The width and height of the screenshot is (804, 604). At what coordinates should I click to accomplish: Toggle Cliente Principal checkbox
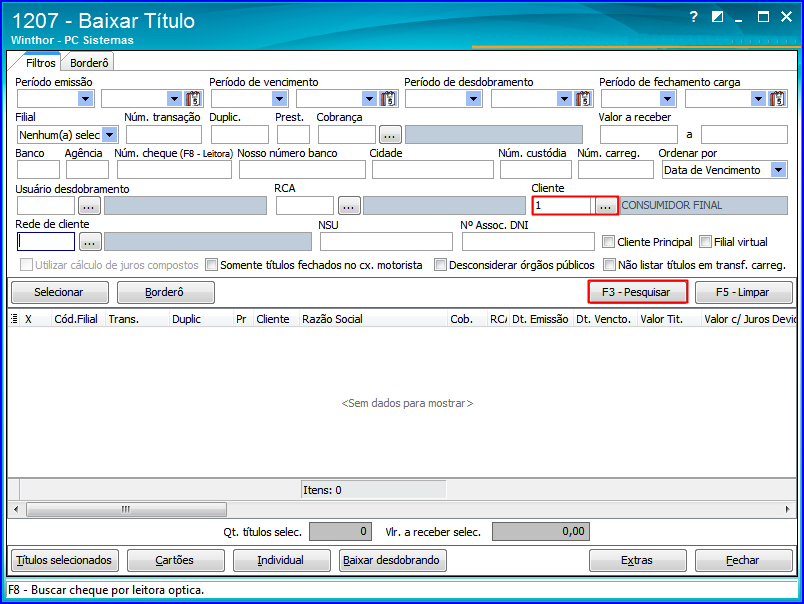tap(608, 241)
